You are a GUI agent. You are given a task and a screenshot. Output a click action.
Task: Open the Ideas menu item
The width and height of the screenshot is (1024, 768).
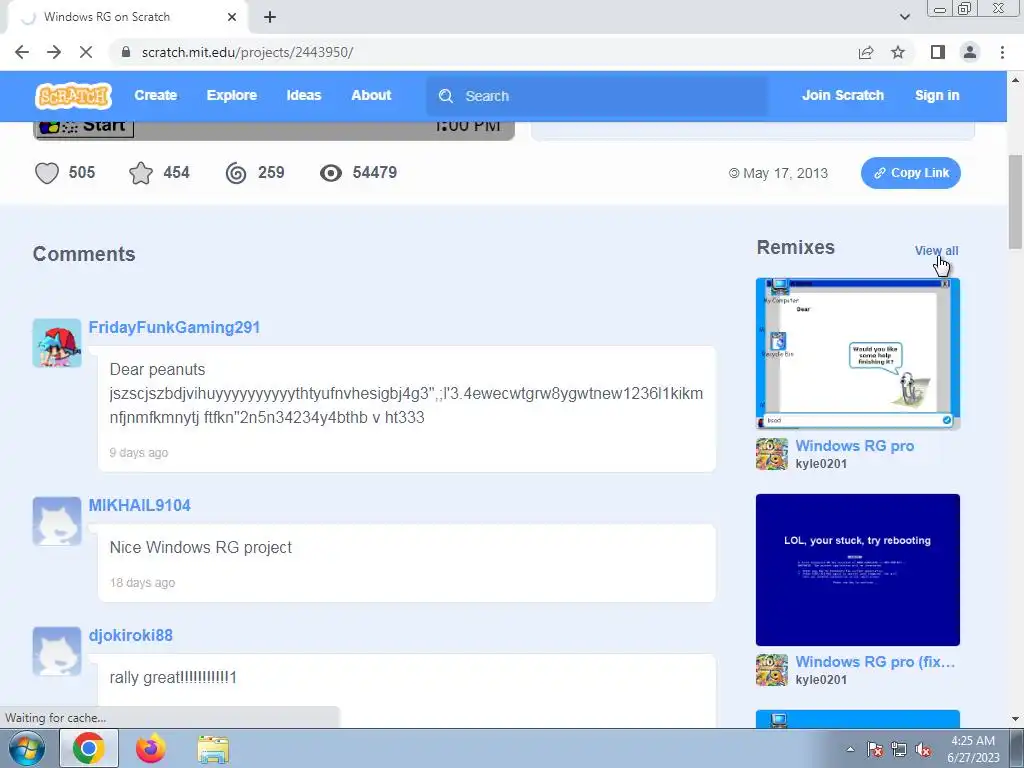[304, 95]
